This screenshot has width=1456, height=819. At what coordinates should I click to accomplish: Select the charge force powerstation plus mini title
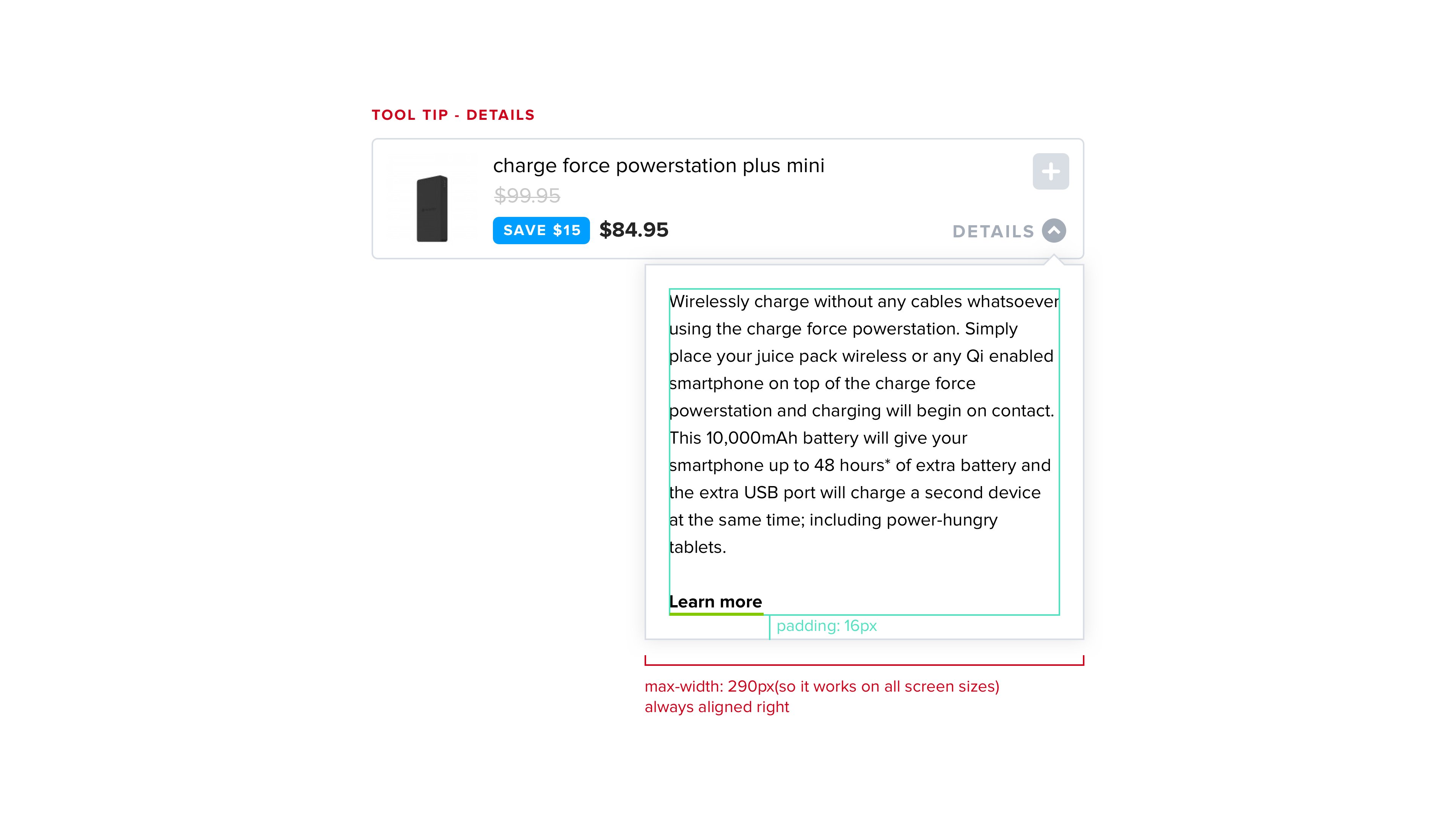(x=659, y=166)
